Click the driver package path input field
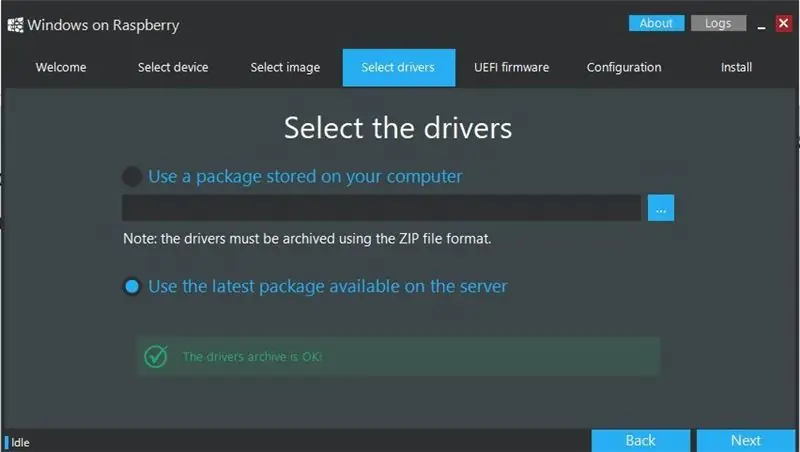The width and height of the screenshot is (800, 452). tap(381, 208)
